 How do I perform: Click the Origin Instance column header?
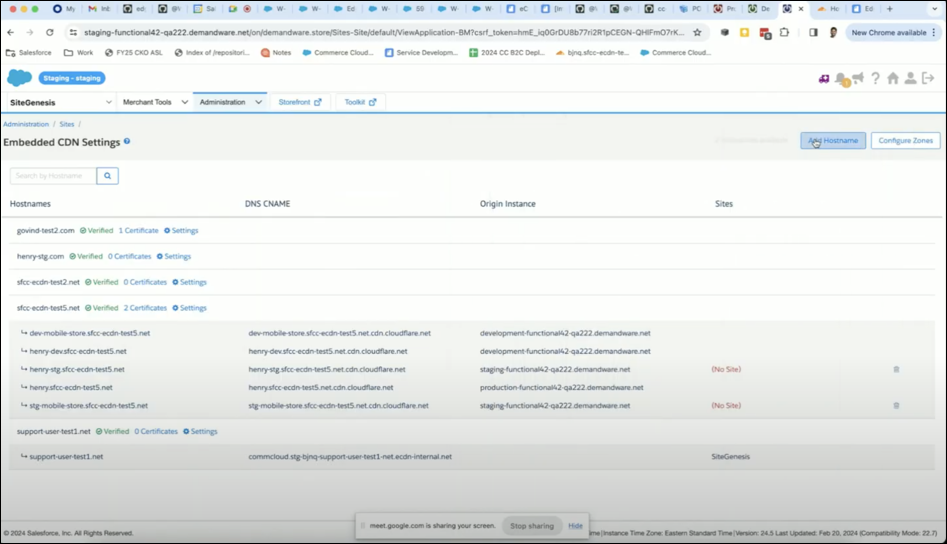click(508, 204)
